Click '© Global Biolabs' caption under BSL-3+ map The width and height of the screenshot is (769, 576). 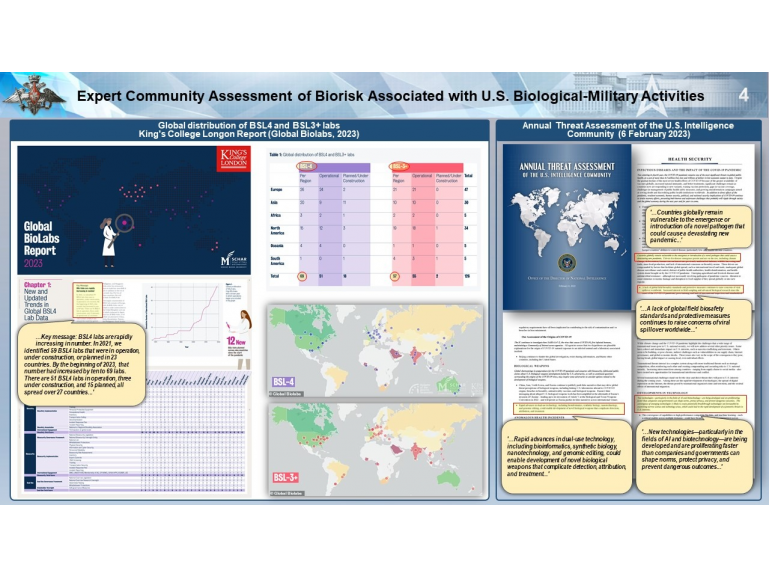(x=287, y=493)
